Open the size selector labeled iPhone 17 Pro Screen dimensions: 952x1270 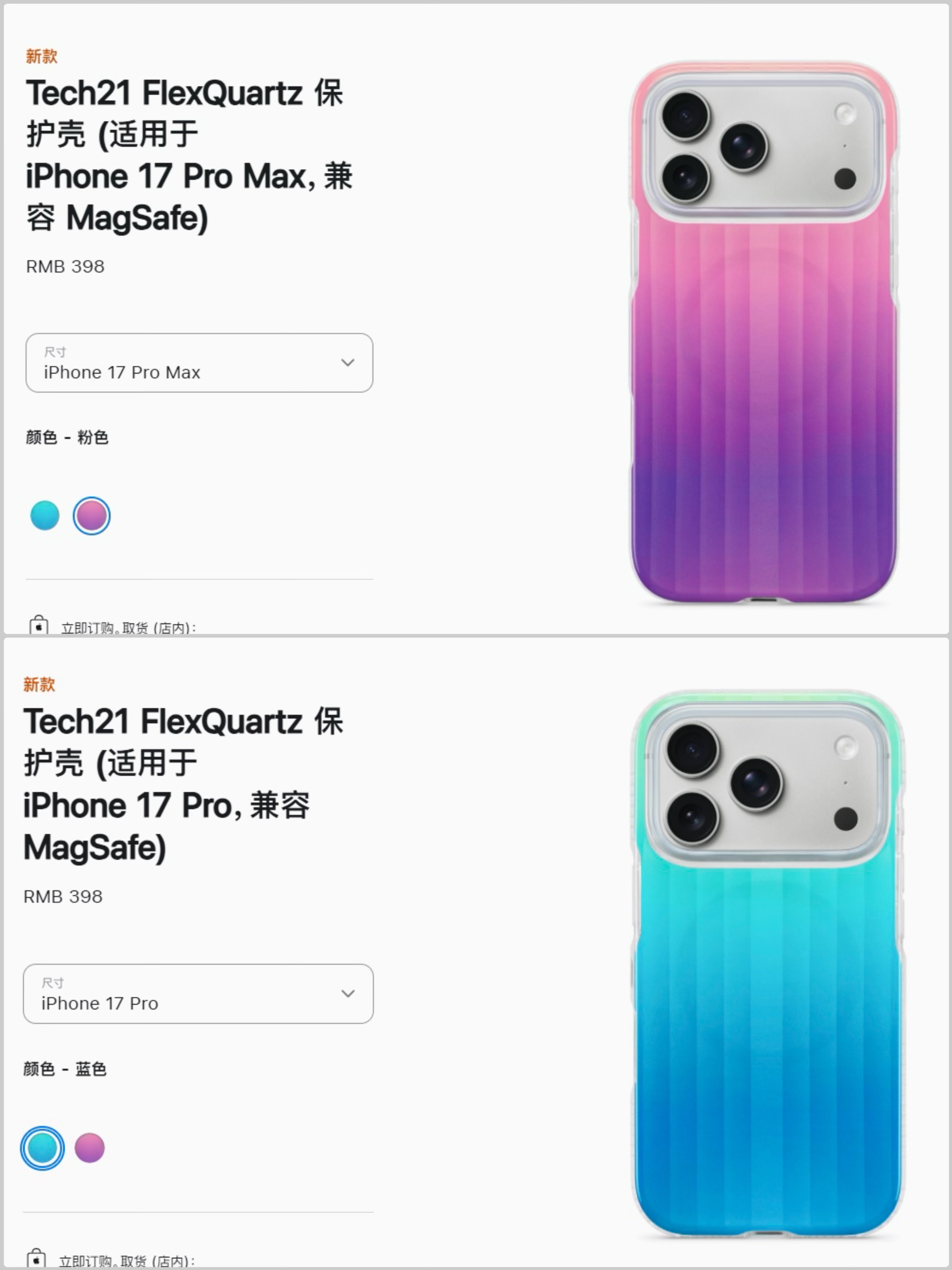click(x=198, y=994)
